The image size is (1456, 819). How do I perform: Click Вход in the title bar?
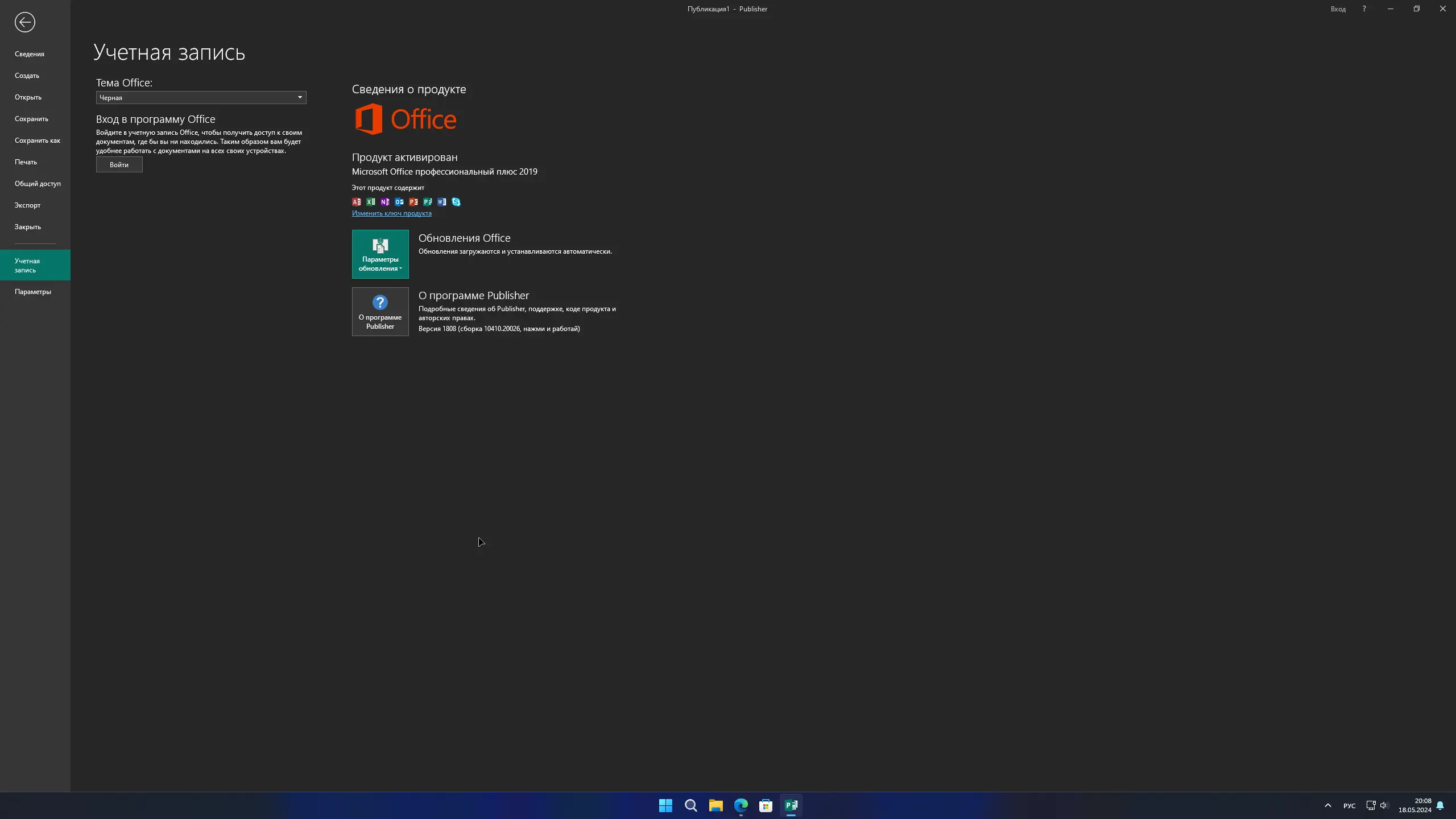pyautogui.click(x=1338, y=9)
